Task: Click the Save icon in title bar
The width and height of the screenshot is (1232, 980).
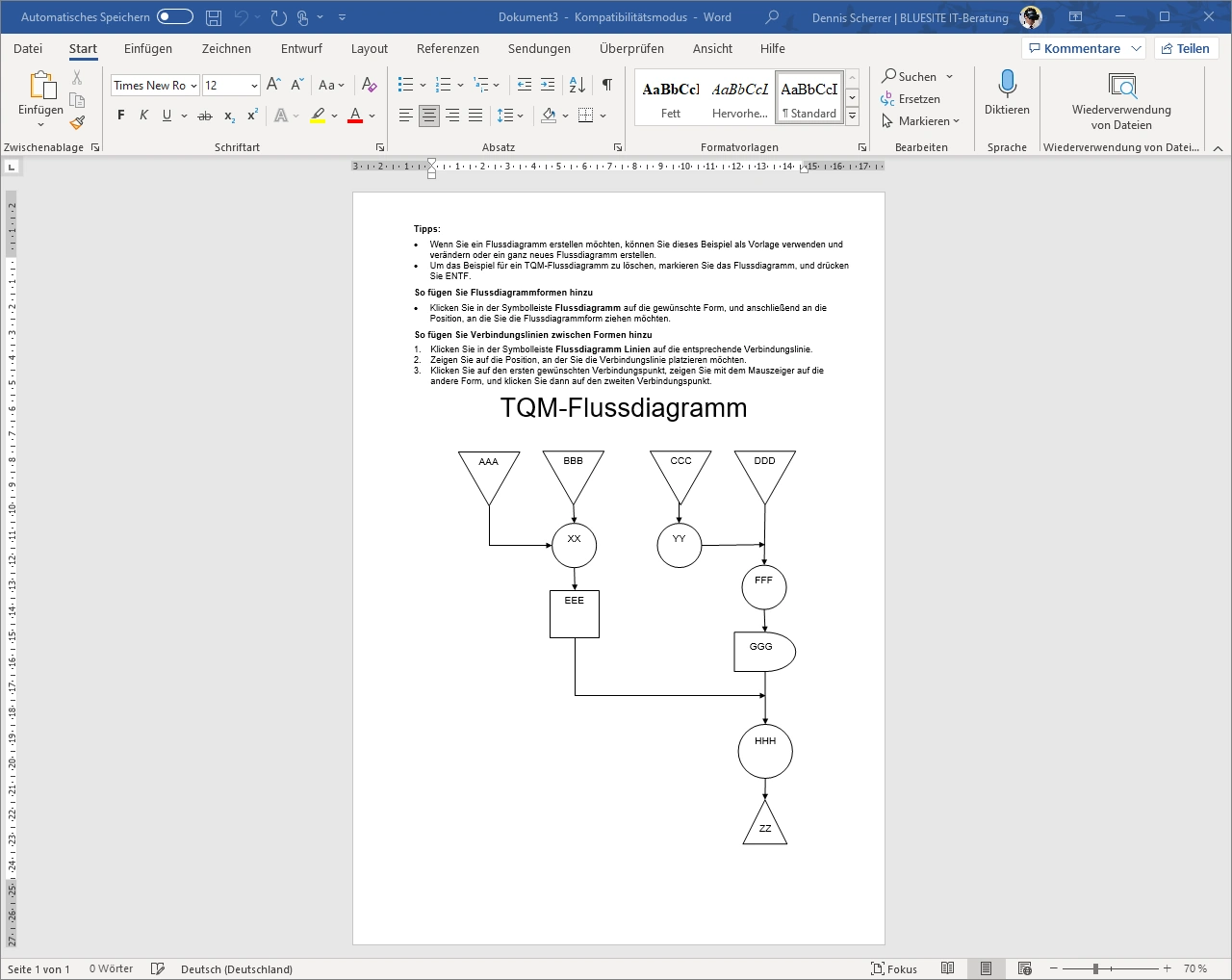Action: tap(214, 17)
